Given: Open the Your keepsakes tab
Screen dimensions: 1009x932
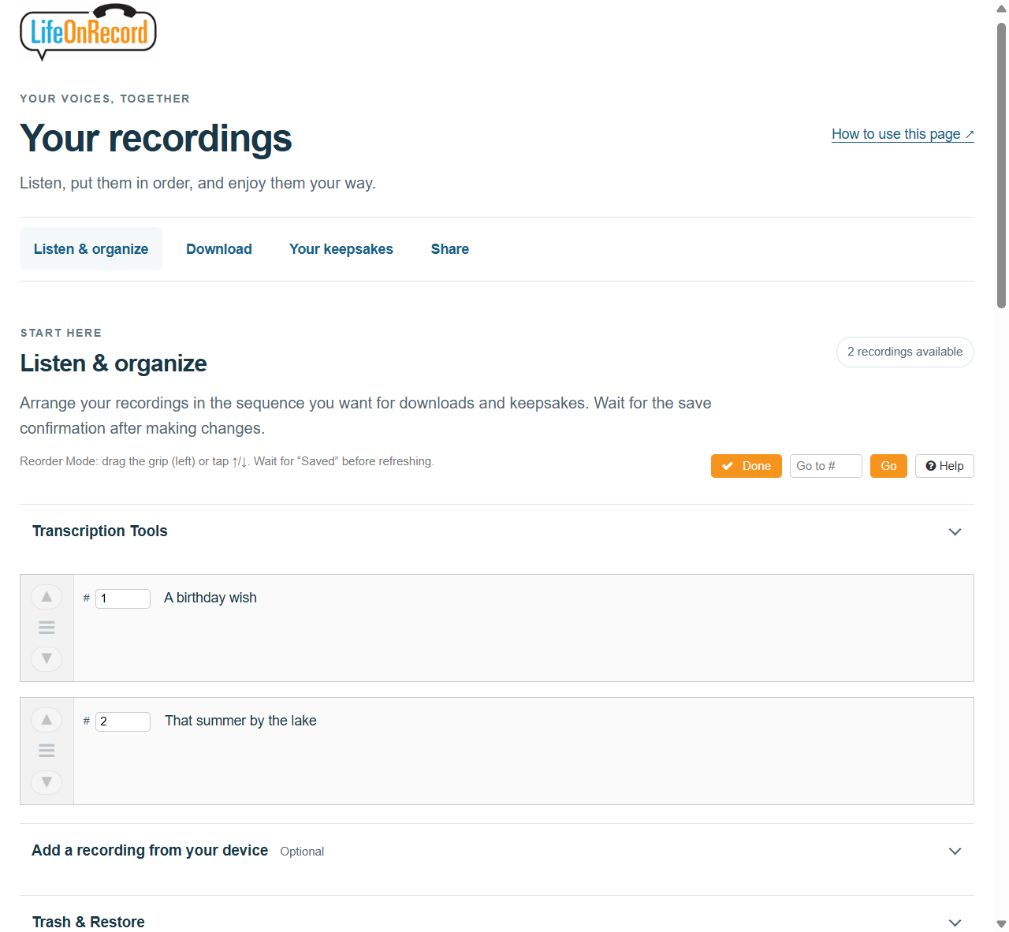Looking at the screenshot, I should [341, 249].
